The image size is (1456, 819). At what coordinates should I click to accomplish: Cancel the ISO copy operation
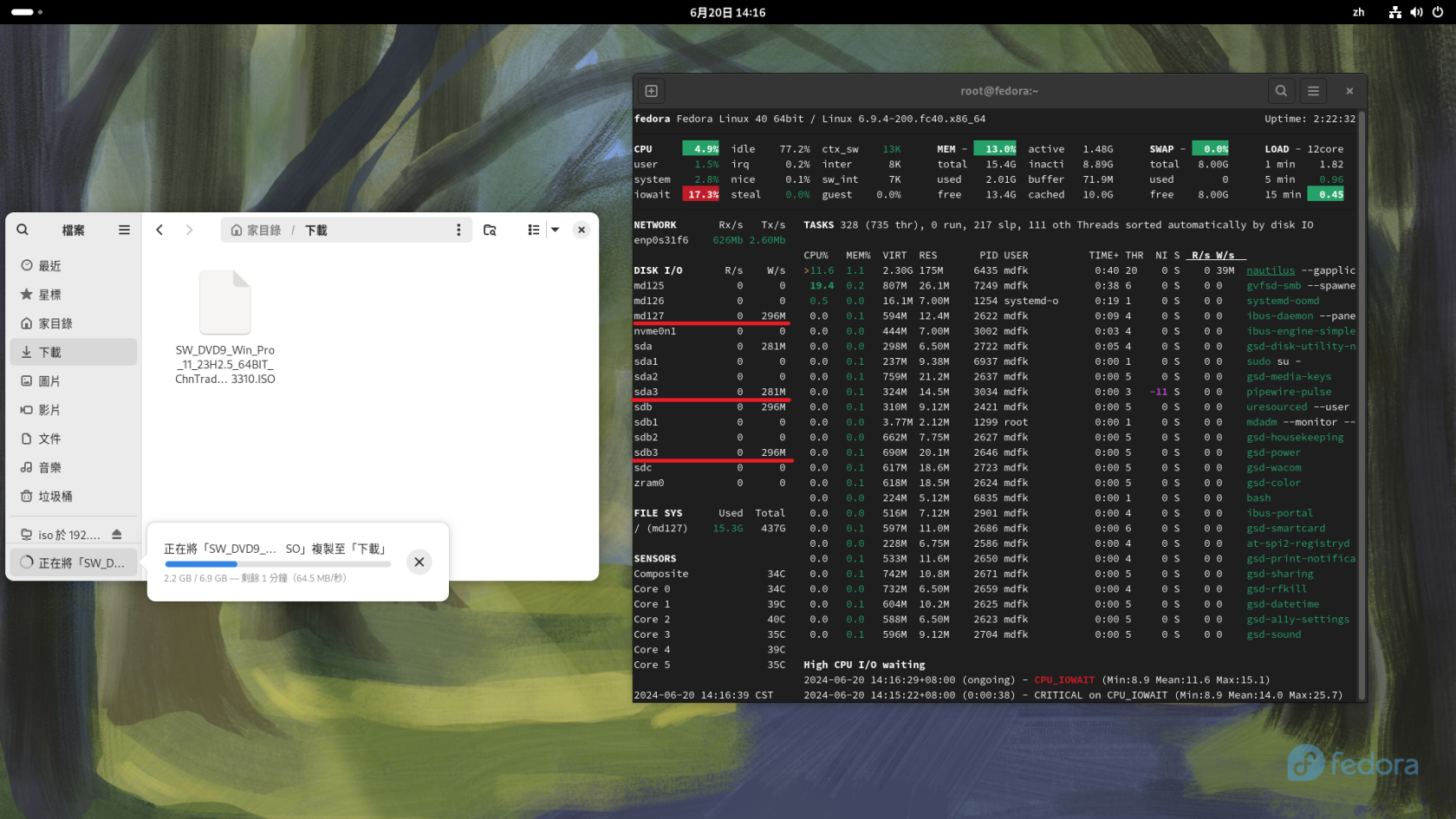pyautogui.click(x=419, y=562)
